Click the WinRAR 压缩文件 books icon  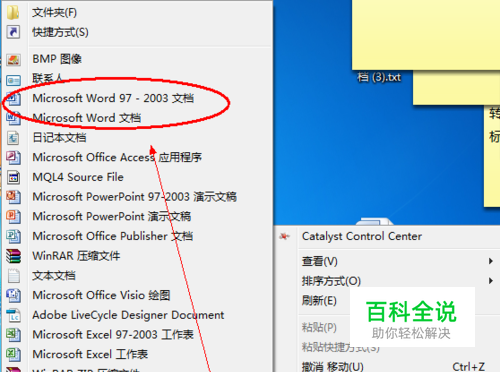13,256
